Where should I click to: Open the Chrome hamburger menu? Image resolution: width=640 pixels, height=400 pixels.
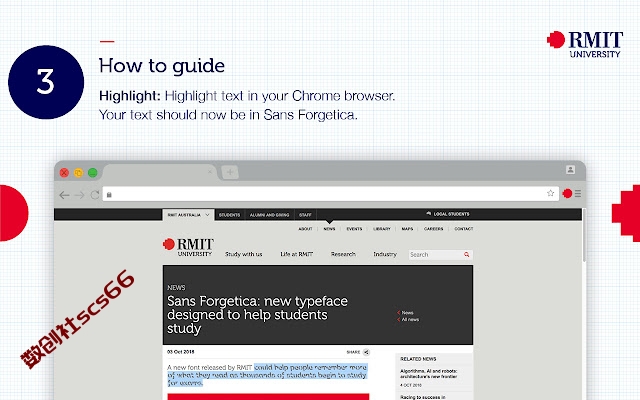578,194
